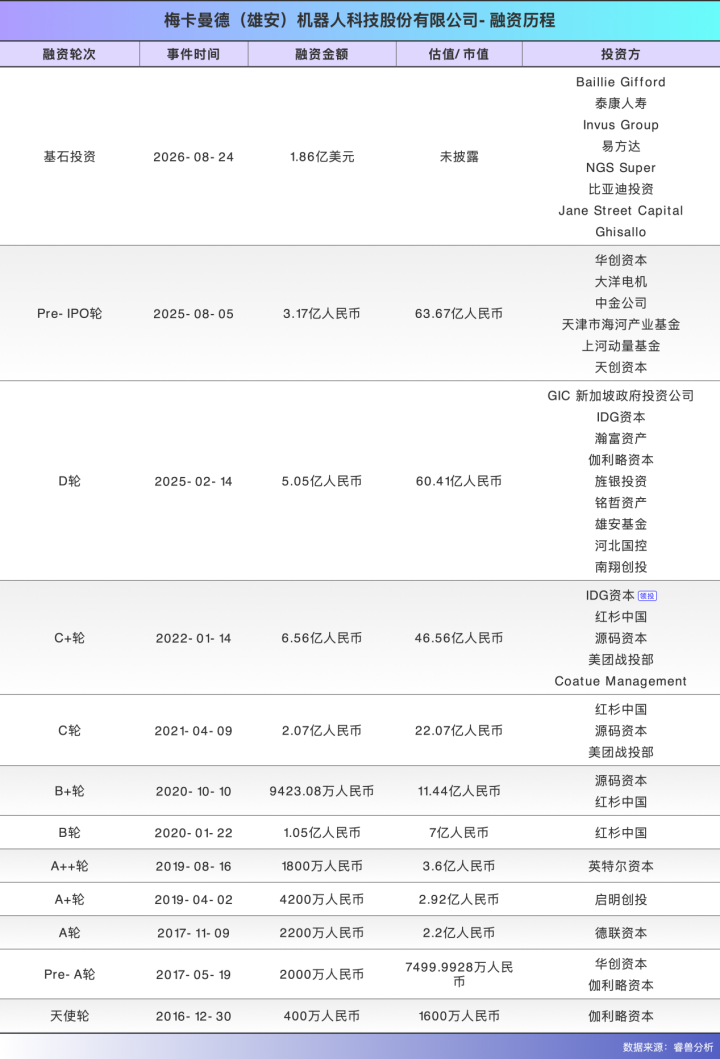Select the D轮 round cell
Viewport: 720px width, 1059px height.
click(x=70, y=481)
